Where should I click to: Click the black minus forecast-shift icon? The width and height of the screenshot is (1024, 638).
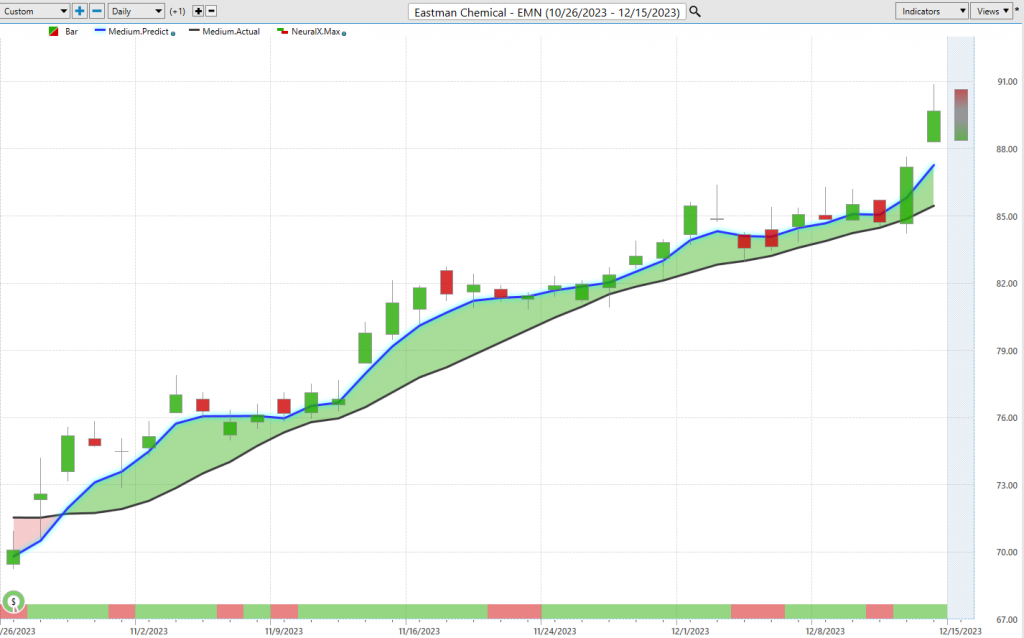pos(211,11)
